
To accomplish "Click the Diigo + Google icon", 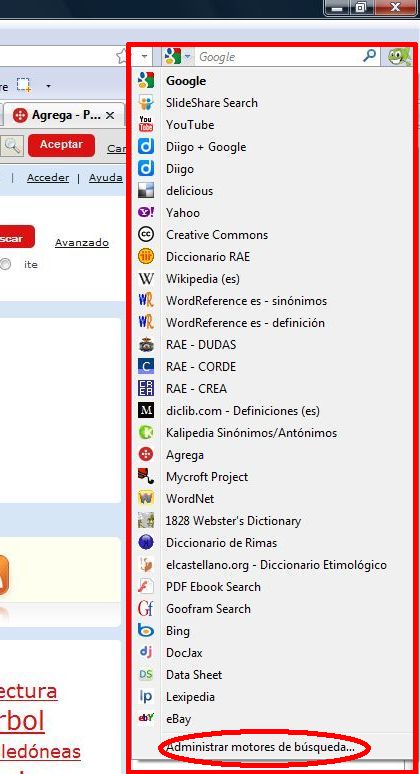I will [146, 147].
